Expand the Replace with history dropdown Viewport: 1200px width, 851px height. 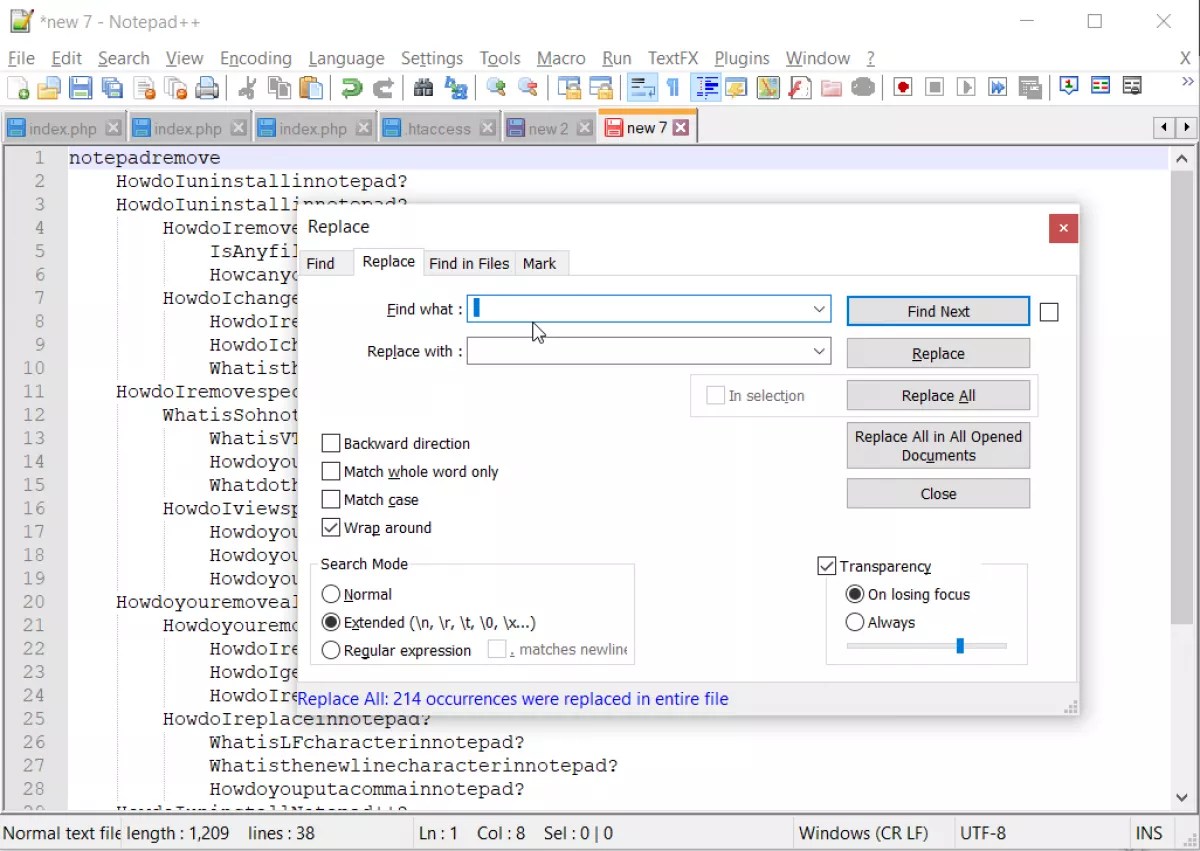point(821,351)
